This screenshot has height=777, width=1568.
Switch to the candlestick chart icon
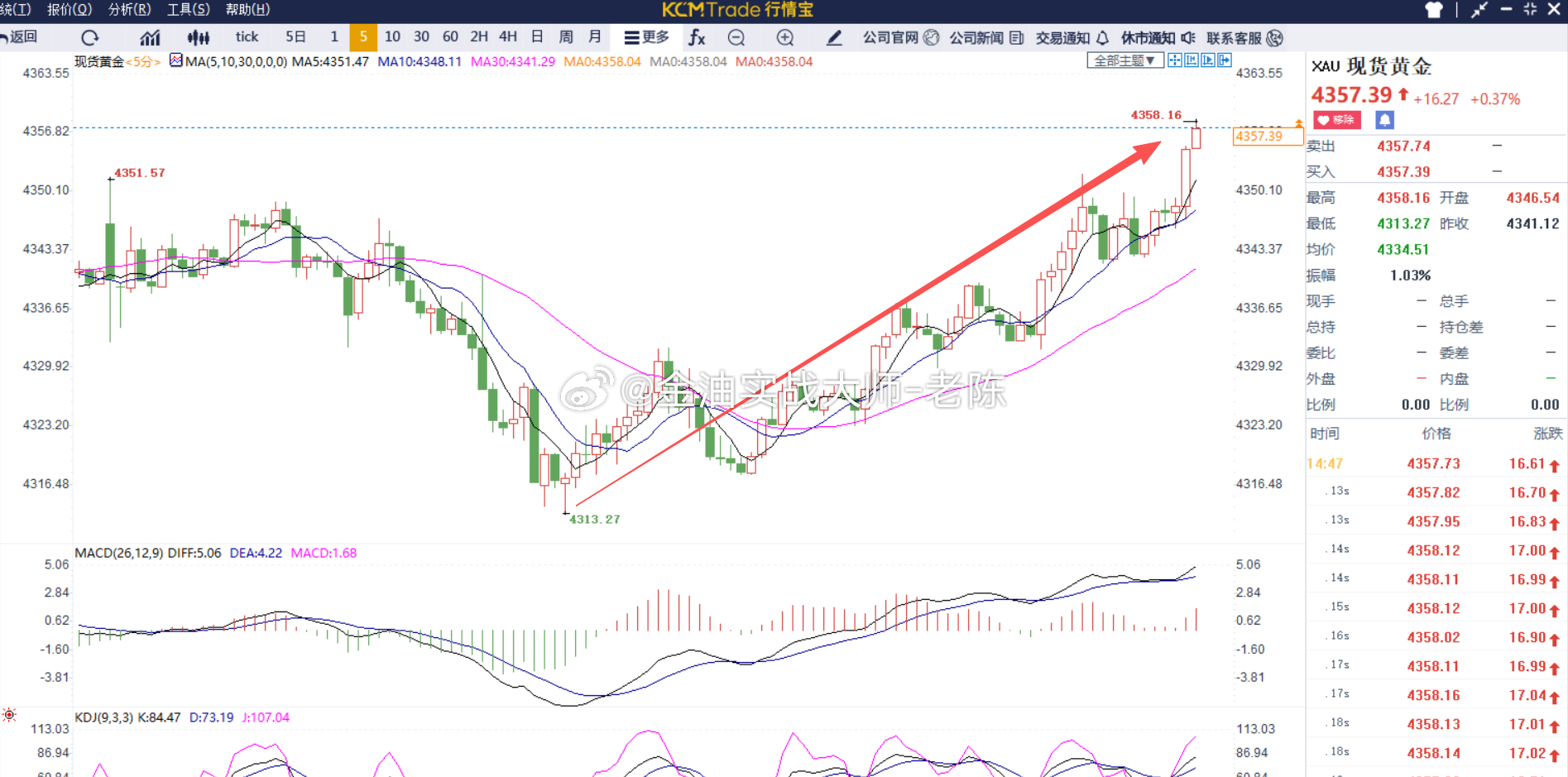199,37
